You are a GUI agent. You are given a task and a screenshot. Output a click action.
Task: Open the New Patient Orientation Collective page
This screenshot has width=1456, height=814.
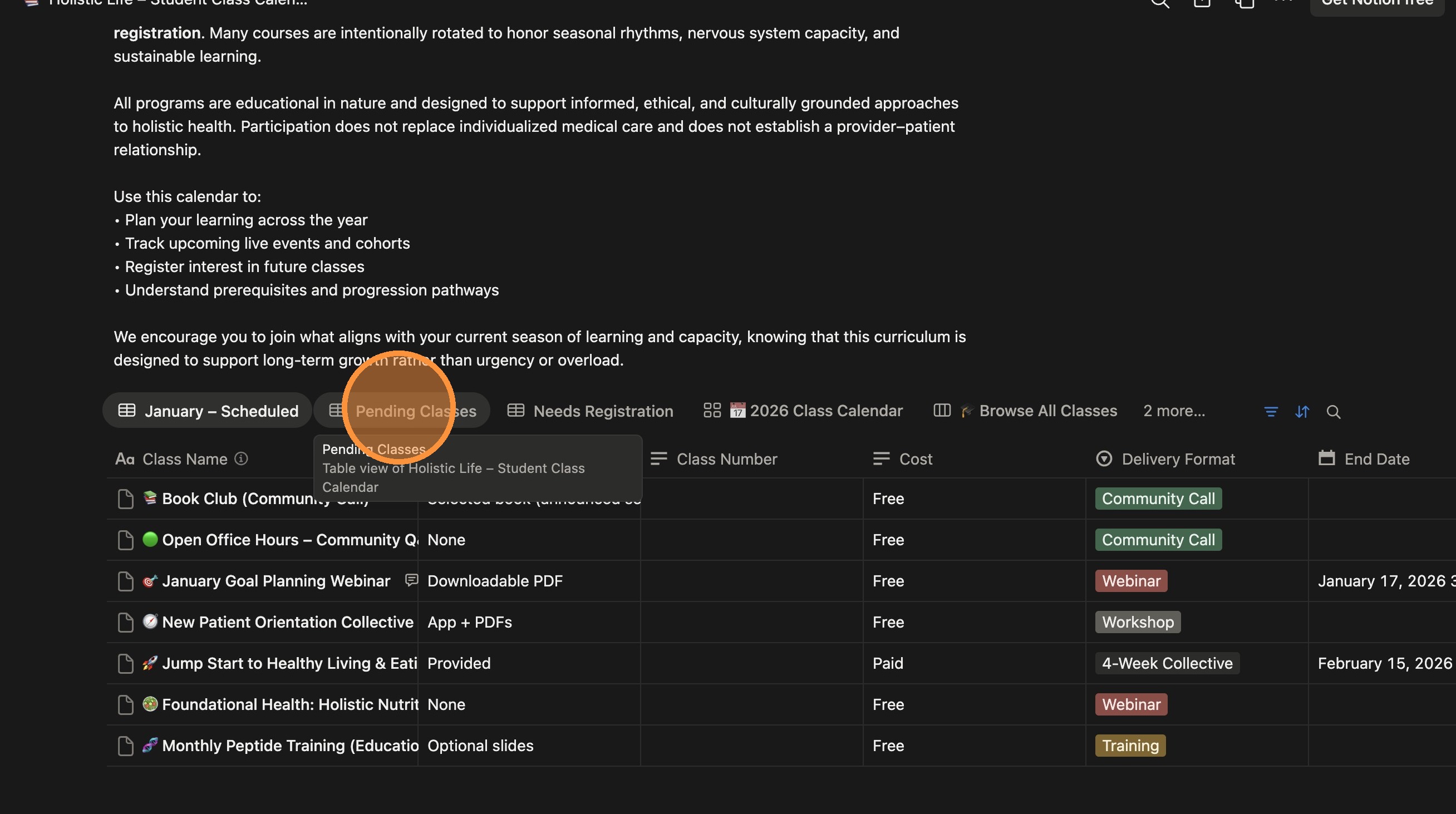[287, 622]
